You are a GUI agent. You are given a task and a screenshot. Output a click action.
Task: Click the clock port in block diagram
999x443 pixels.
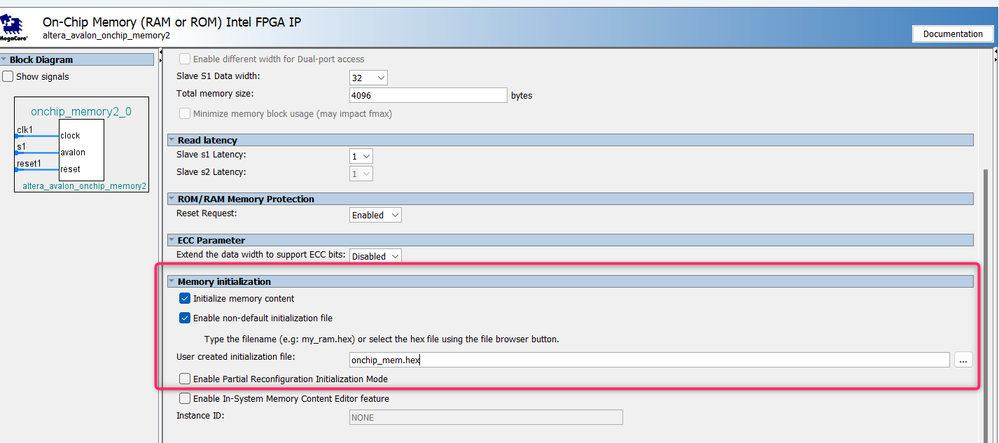pyautogui.click(x=70, y=136)
